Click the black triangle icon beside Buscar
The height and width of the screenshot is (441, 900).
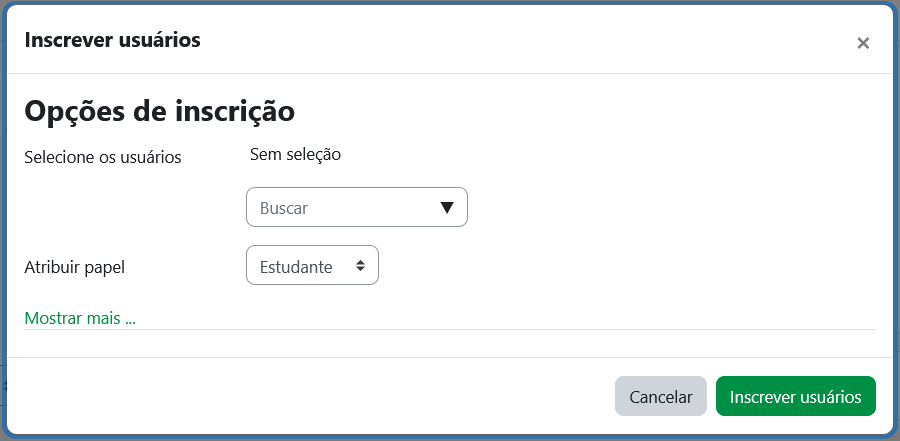447,208
